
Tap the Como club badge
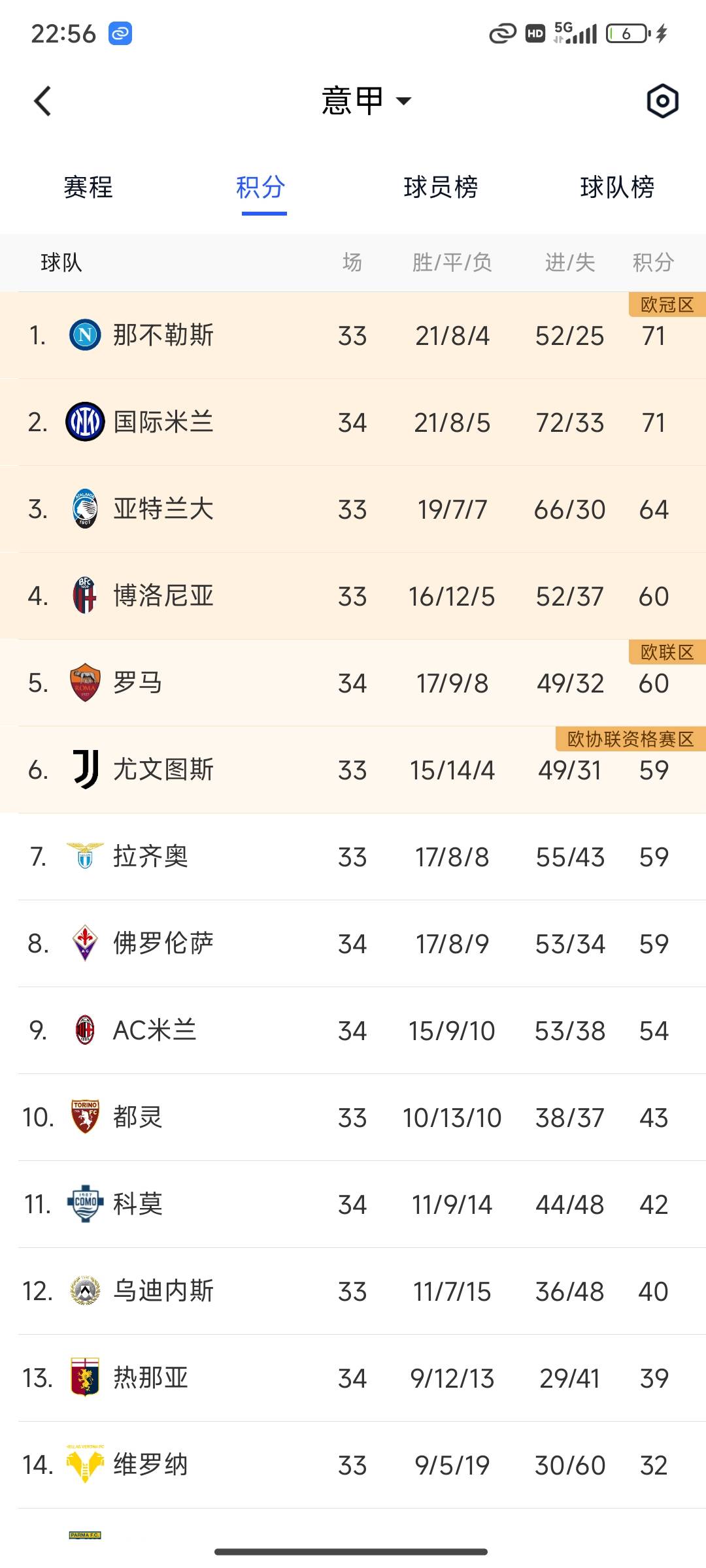[x=85, y=1204]
